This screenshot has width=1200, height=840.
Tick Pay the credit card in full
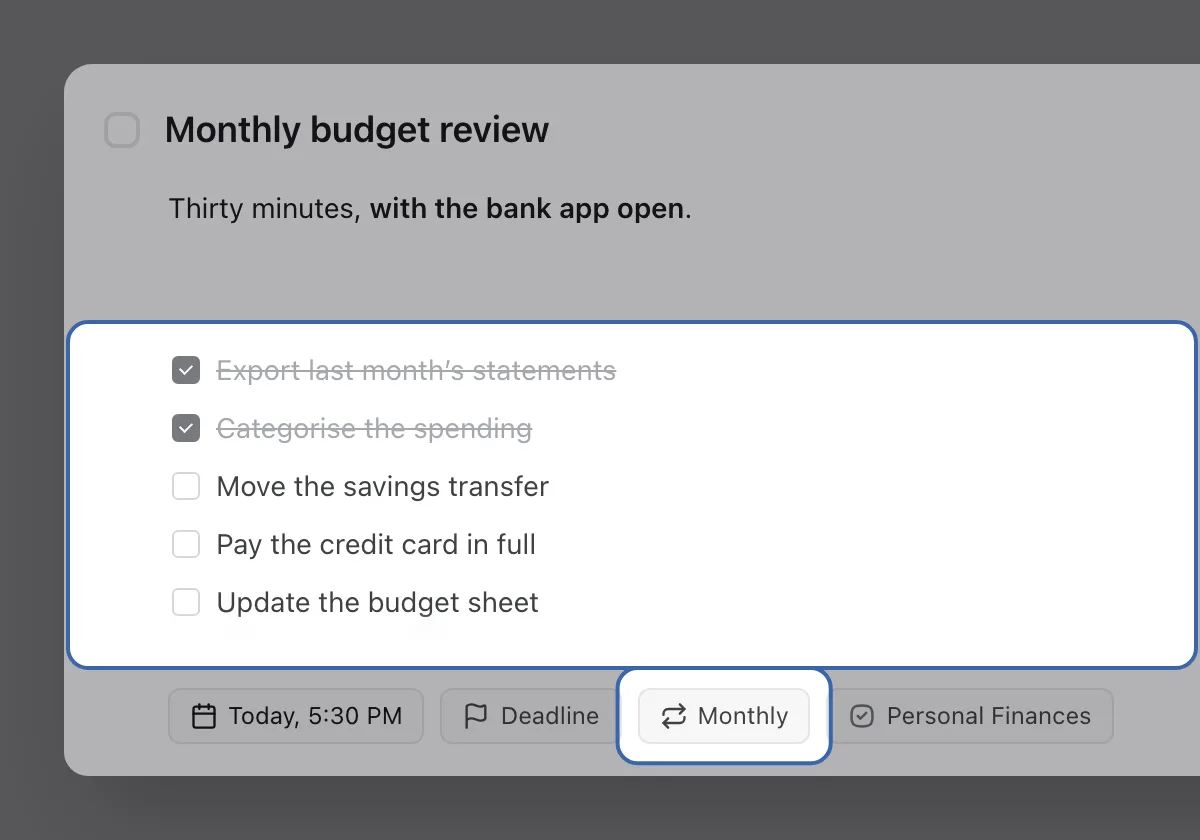click(x=186, y=545)
